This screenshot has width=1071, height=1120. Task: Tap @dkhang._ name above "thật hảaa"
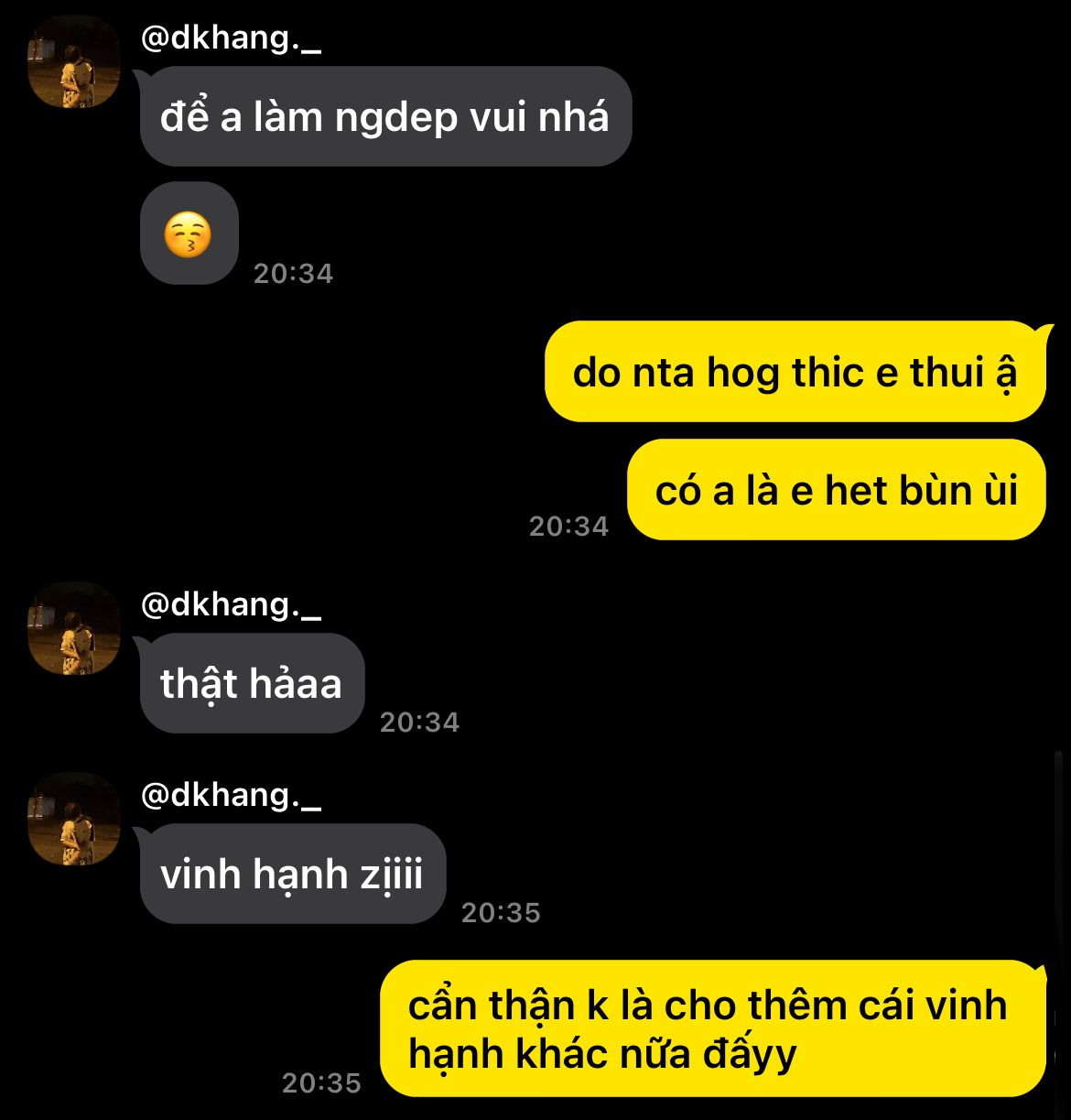point(231,604)
